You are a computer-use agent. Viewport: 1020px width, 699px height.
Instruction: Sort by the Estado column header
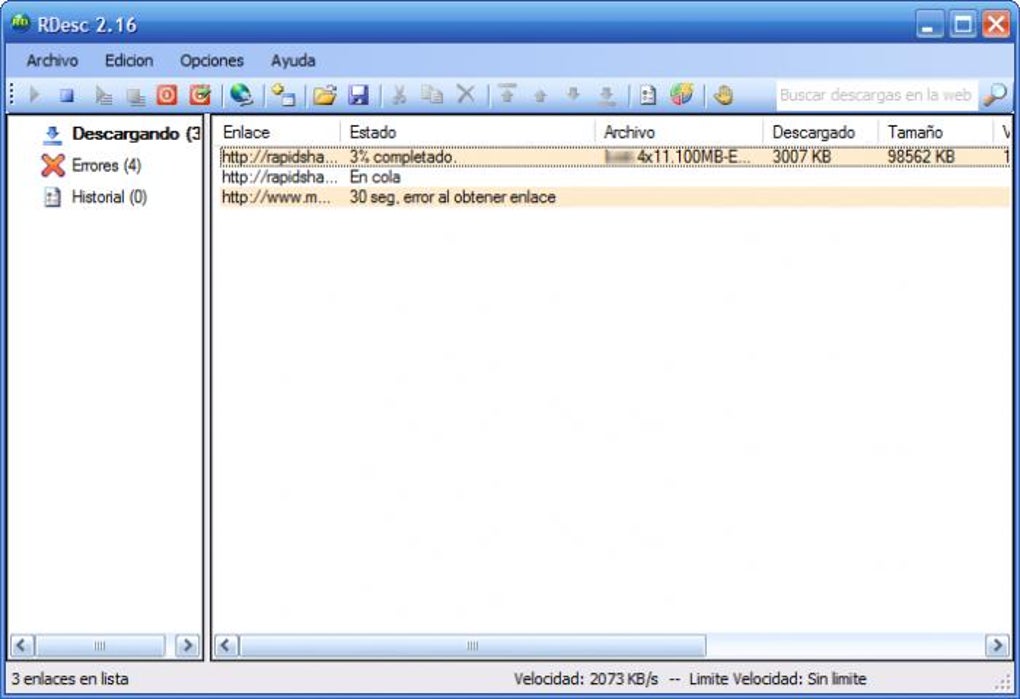468,132
